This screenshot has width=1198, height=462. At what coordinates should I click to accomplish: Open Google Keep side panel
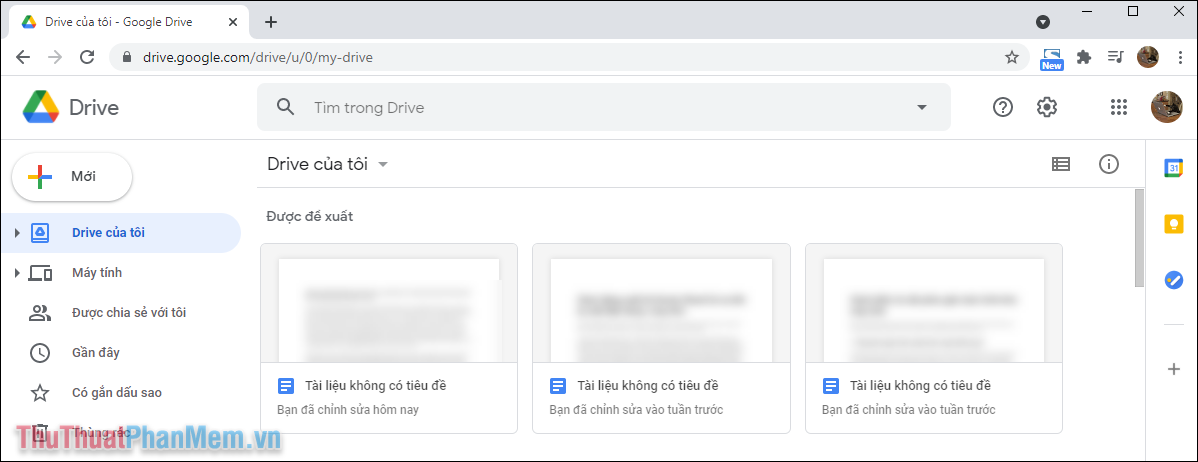(x=1173, y=224)
